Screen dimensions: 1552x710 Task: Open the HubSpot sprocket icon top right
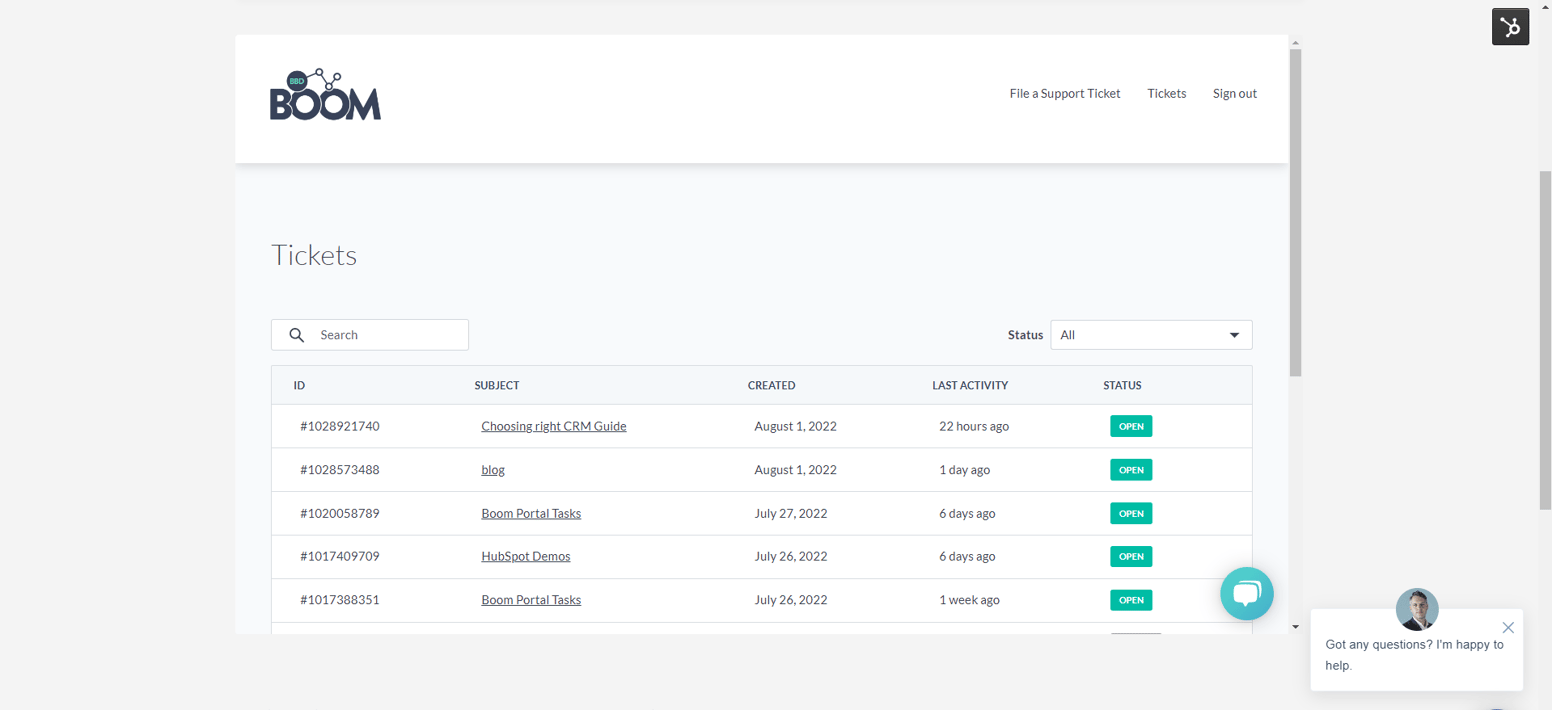1510,26
